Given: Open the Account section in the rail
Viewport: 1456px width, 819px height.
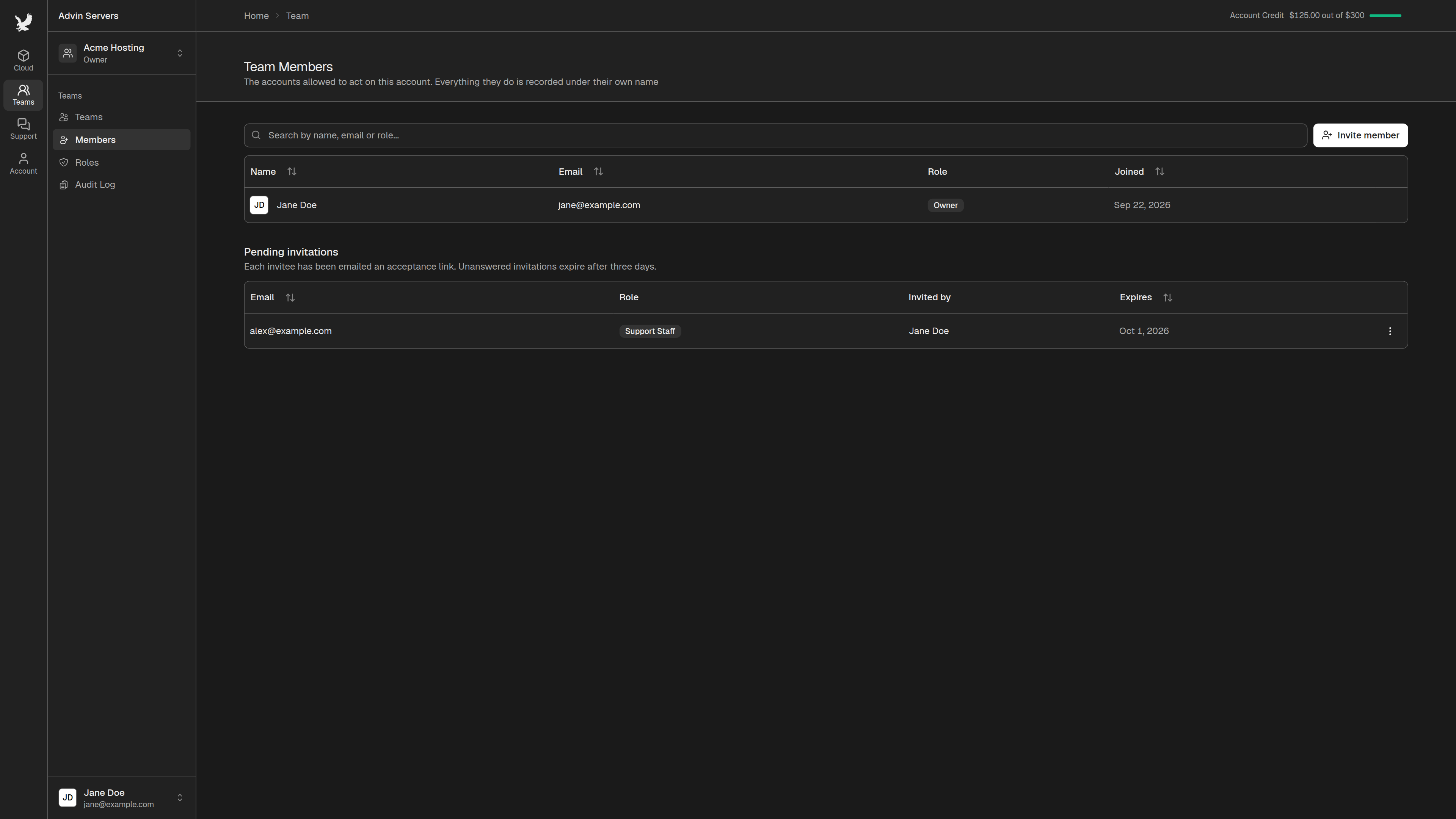Looking at the screenshot, I should pyautogui.click(x=23, y=163).
